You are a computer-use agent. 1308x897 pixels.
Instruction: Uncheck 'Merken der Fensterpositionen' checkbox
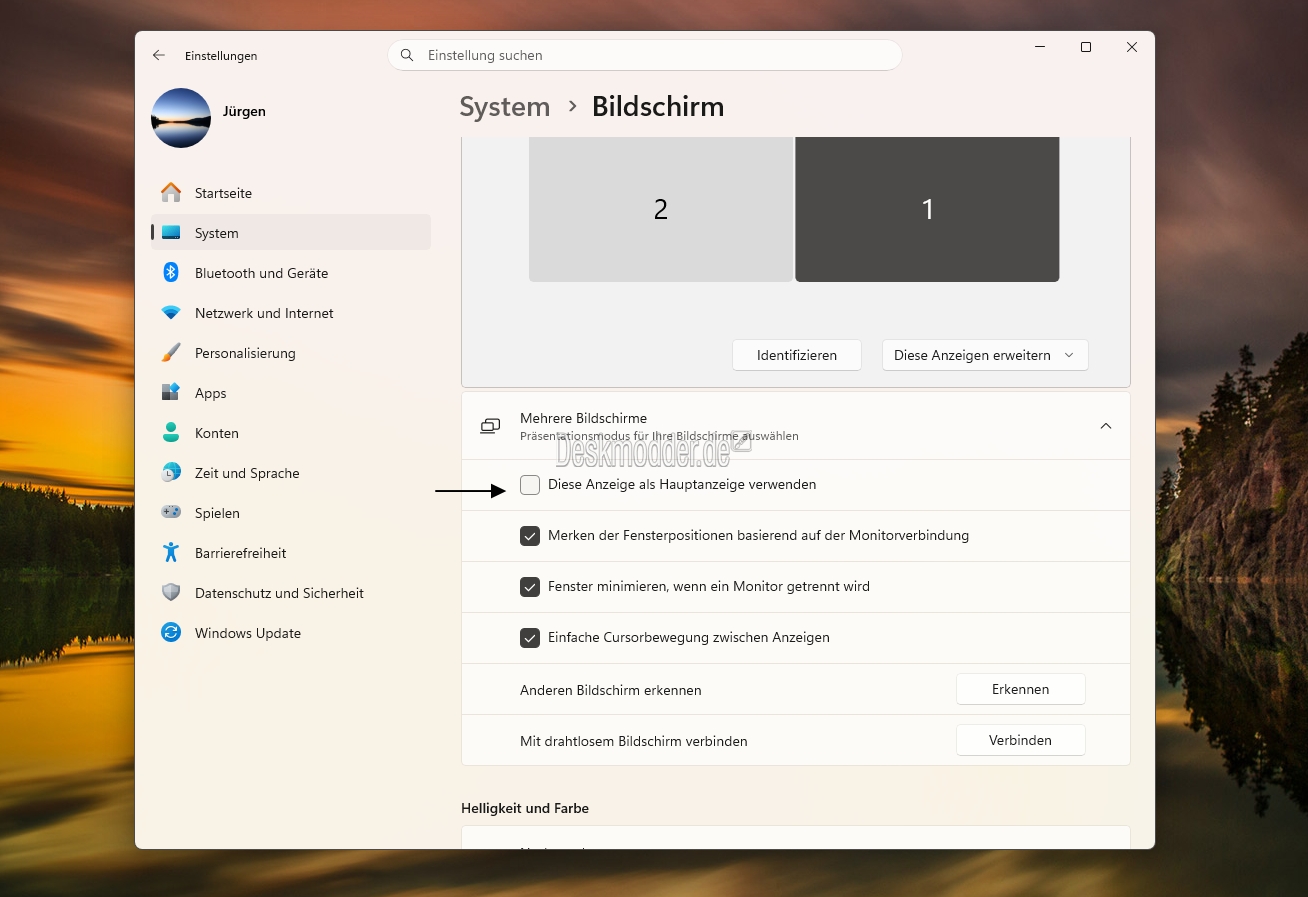coord(530,536)
